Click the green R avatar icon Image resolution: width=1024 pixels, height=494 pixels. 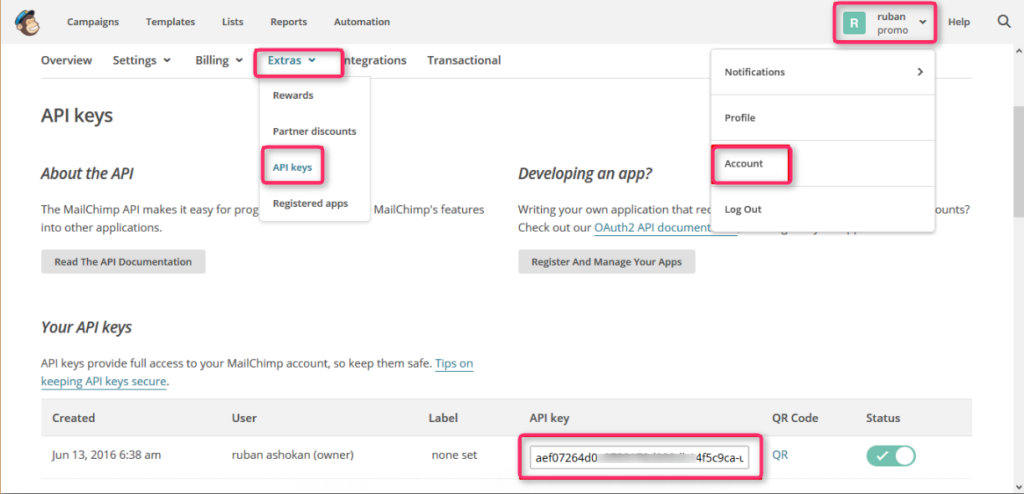coord(854,22)
